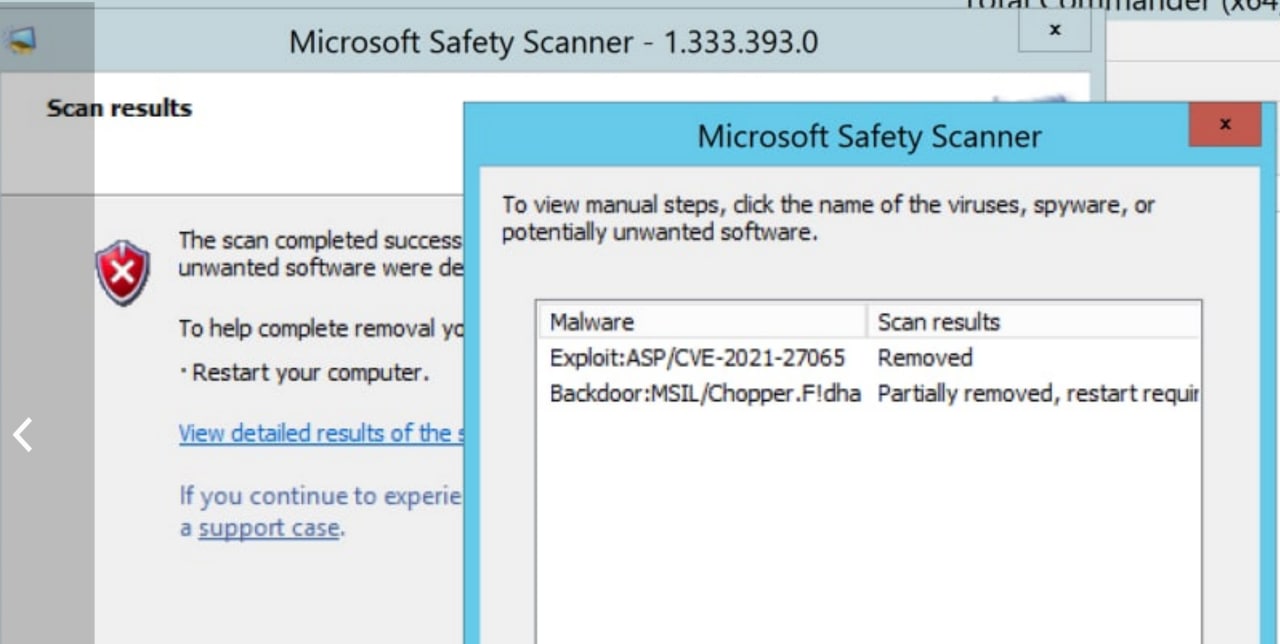Open View detailed results link
The height and width of the screenshot is (644, 1280).
(x=320, y=434)
